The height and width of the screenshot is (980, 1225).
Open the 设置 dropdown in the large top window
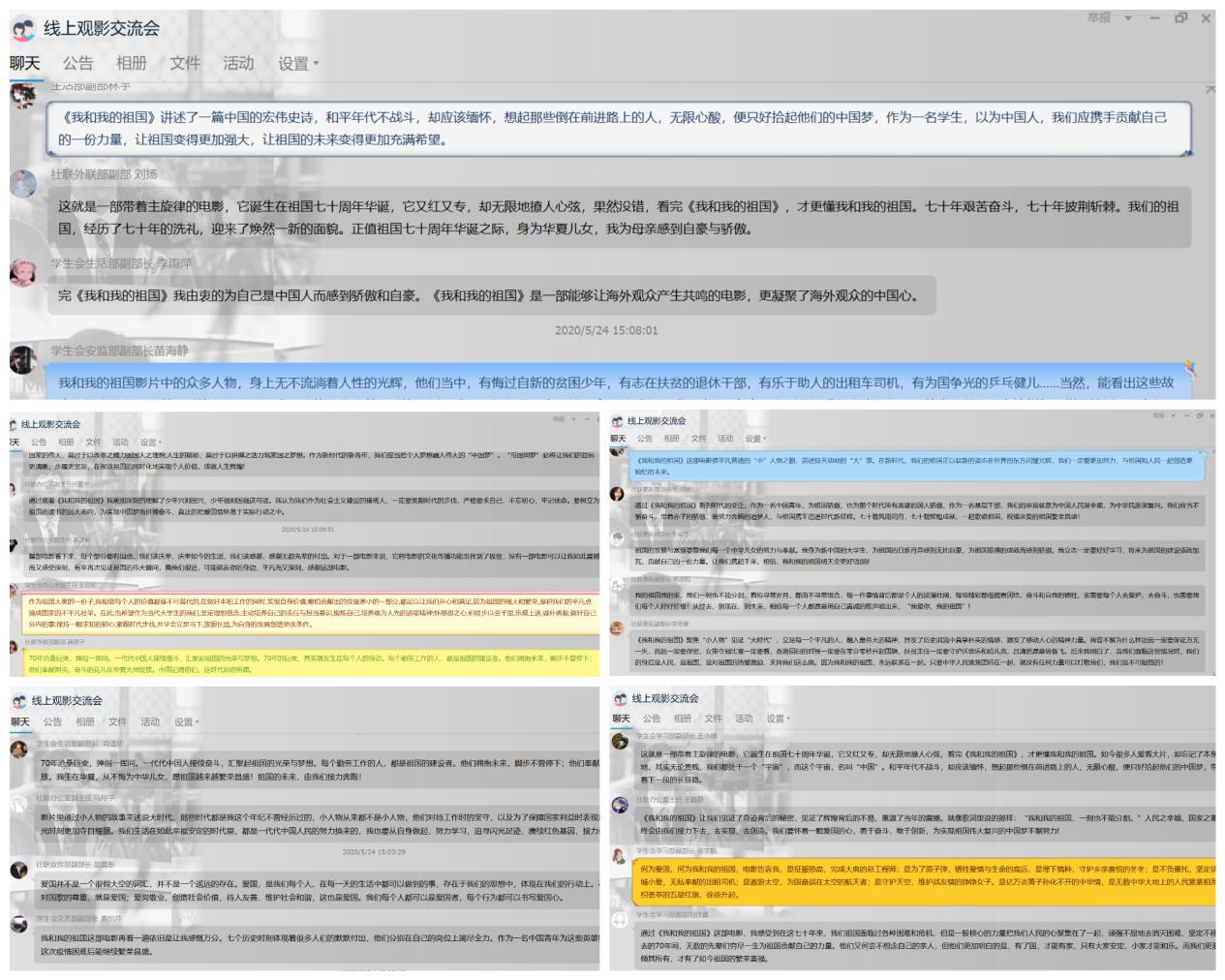298,64
